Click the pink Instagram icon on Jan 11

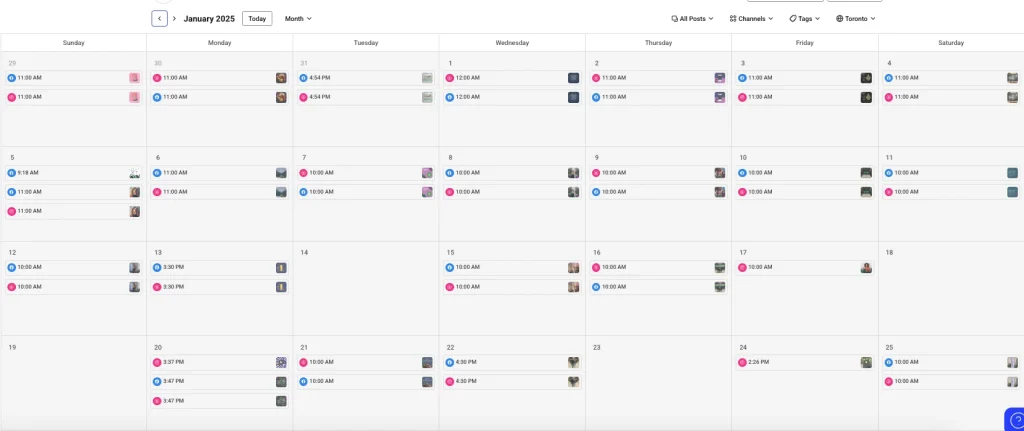(x=888, y=192)
